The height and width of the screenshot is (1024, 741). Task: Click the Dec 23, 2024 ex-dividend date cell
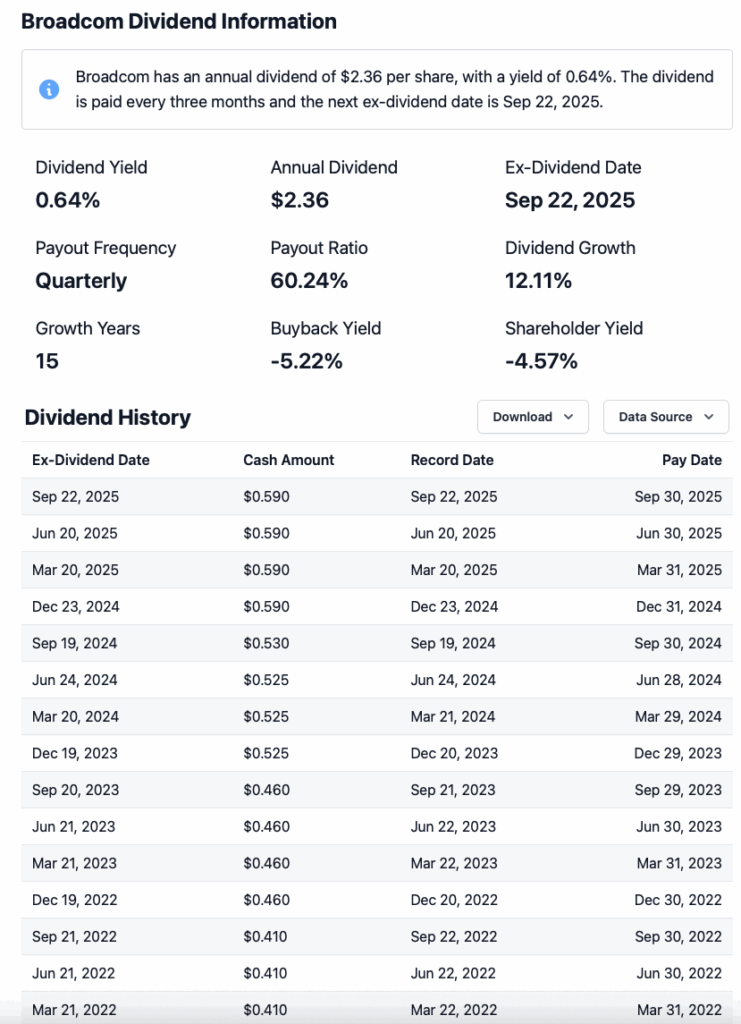coord(75,607)
